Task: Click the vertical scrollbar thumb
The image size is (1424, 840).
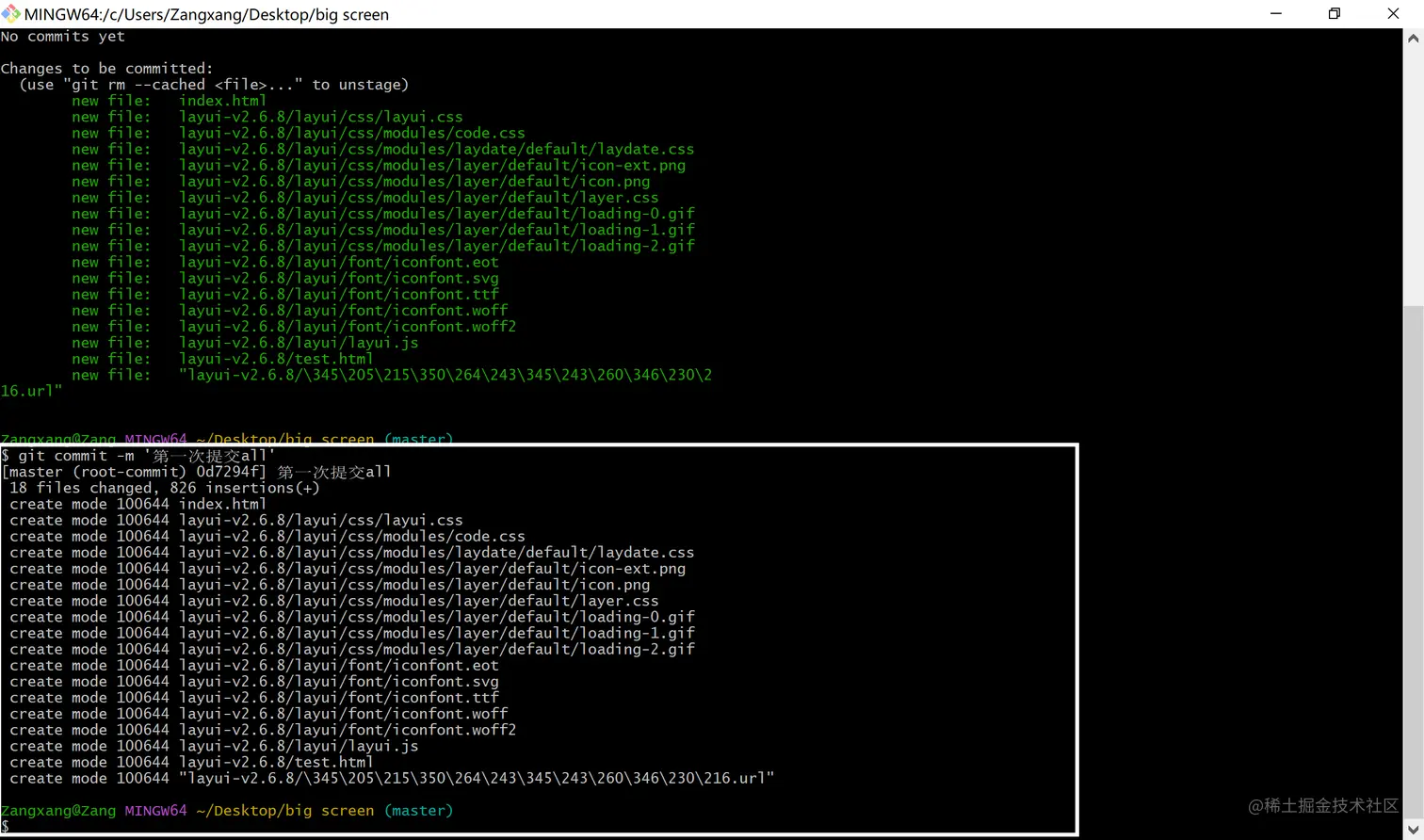Action: point(1414,562)
